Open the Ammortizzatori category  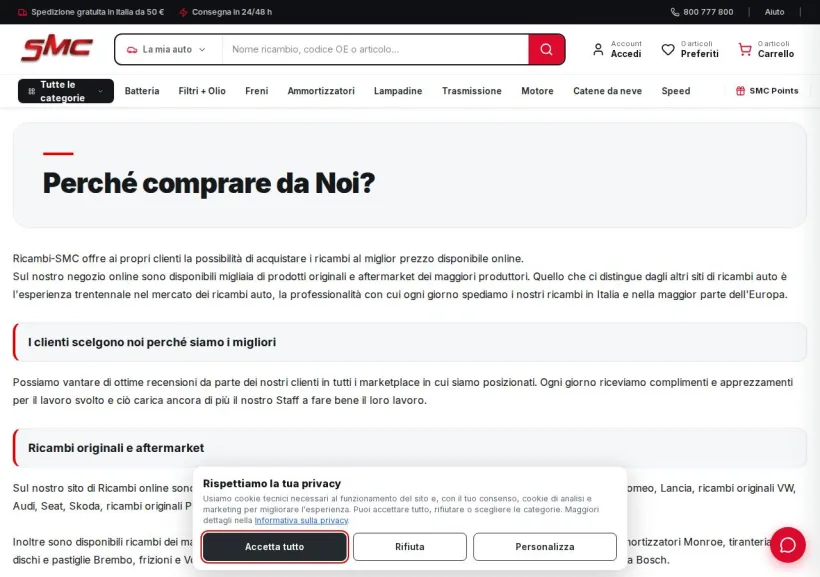click(321, 91)
